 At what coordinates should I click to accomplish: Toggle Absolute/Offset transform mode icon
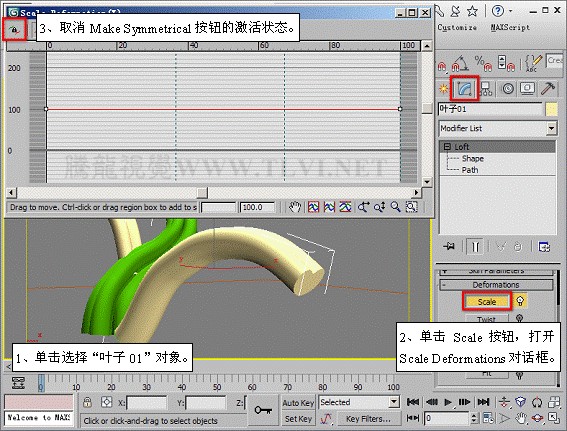pos(106,402)
